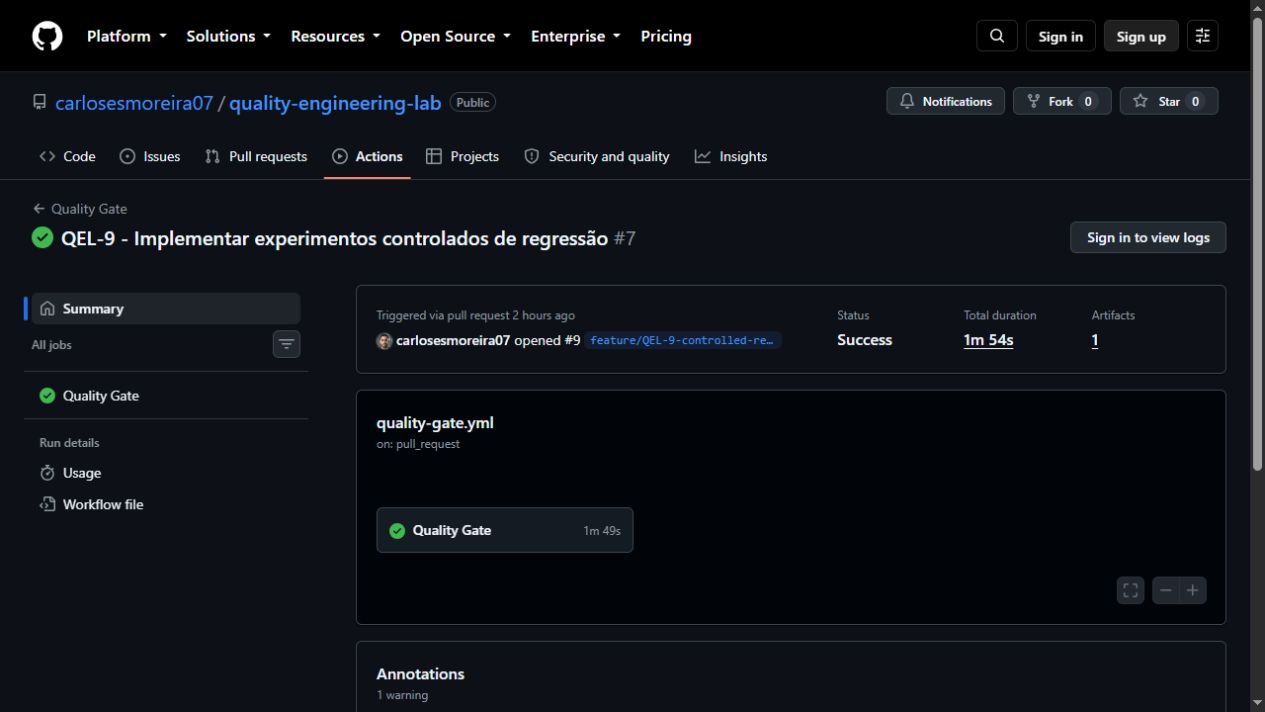Viewport: 1265px width, 712px height.
Task: Click the Annotations heading
Action: [420, 674]
